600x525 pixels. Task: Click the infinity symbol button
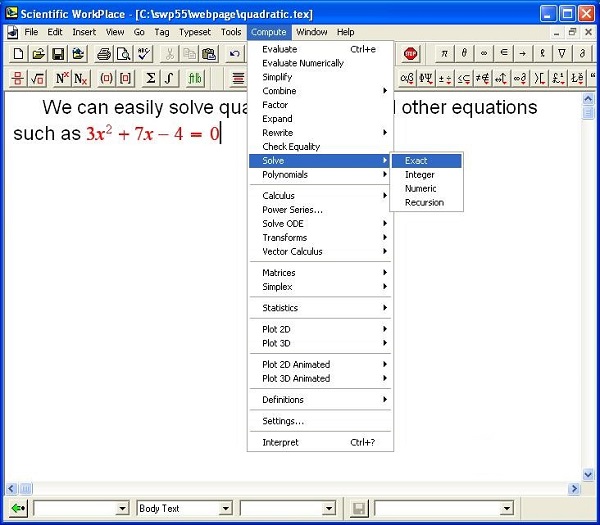[484, 54]
